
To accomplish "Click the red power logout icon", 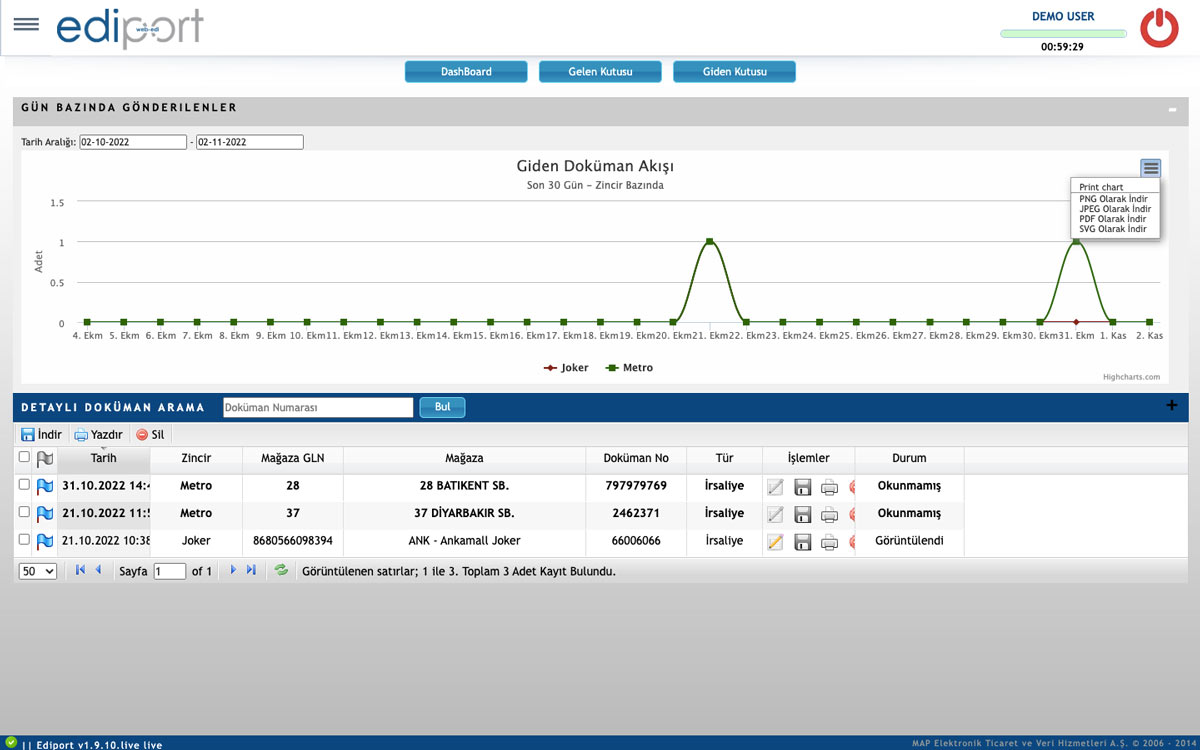I will pyautogui.click(x=1160, y=28).
